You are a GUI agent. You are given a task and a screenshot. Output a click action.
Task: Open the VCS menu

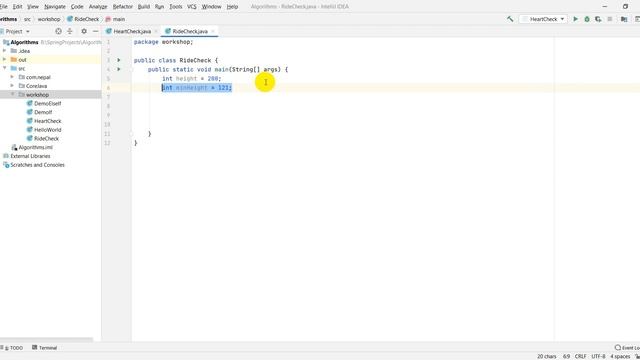point(191,7)
